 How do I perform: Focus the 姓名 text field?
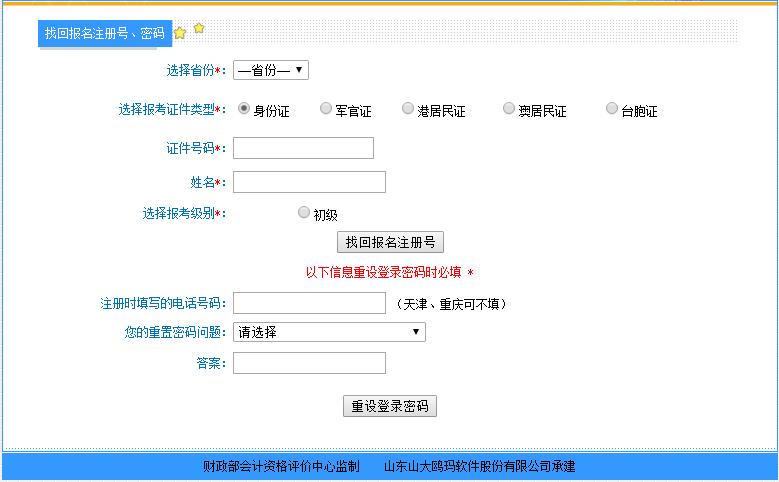point(309,182)
